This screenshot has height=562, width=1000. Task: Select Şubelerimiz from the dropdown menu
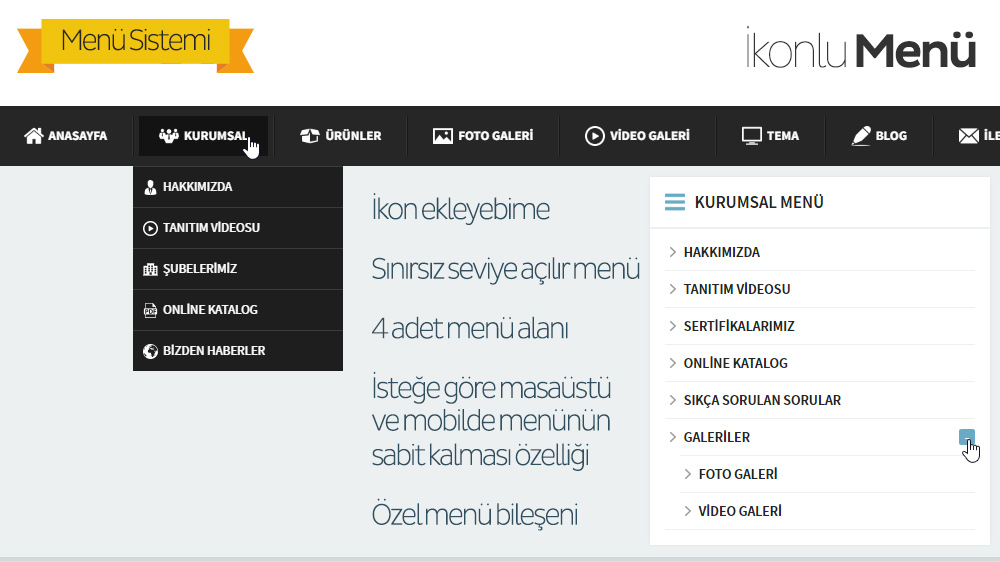point(199,269)
